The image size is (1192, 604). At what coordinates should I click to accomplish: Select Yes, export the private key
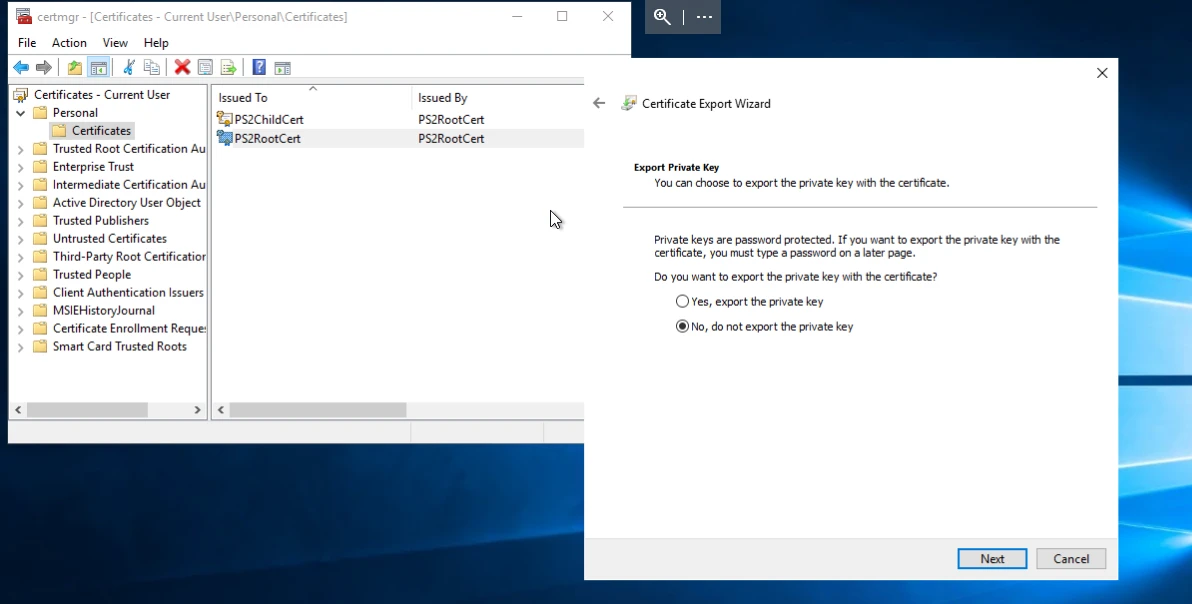682,301
